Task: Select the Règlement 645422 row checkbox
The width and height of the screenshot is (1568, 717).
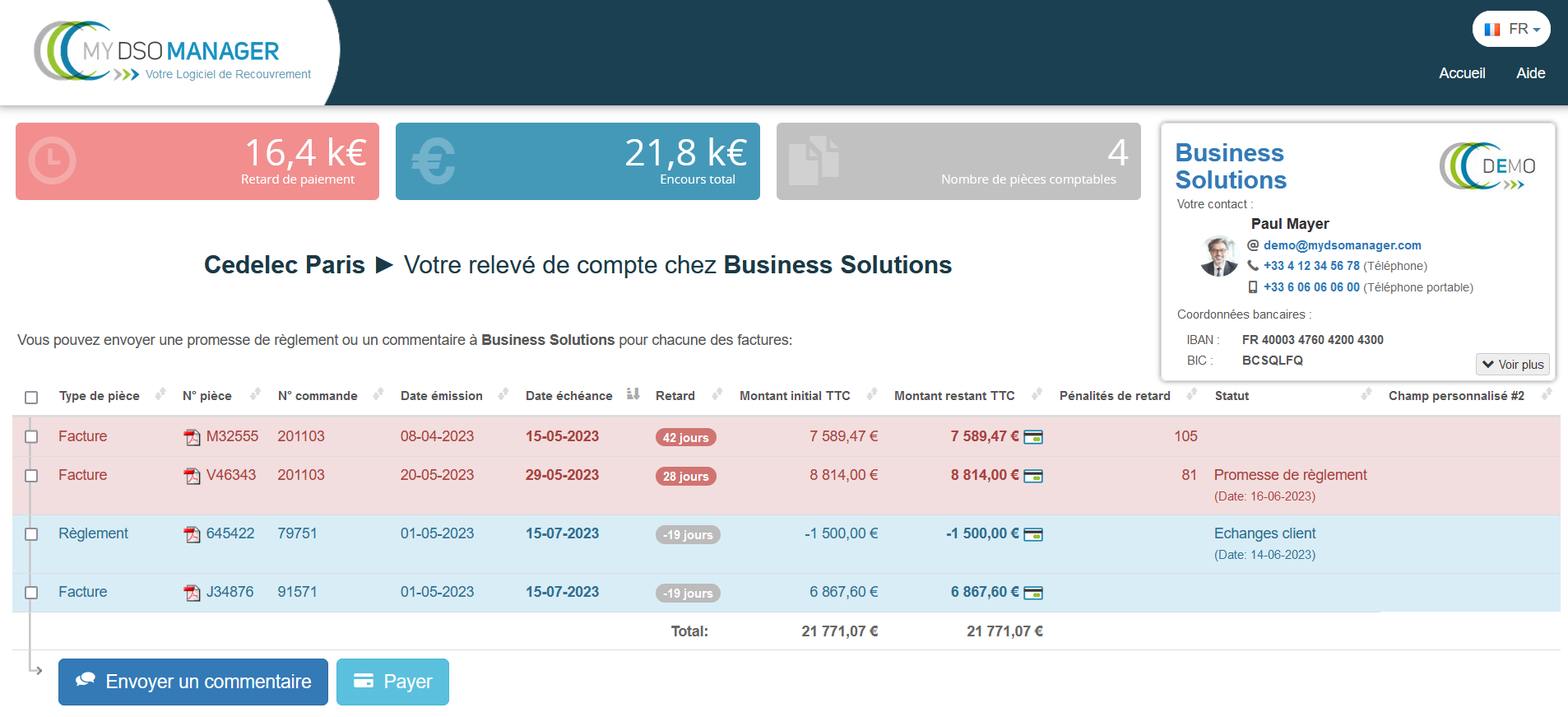Action: [31, 534]
